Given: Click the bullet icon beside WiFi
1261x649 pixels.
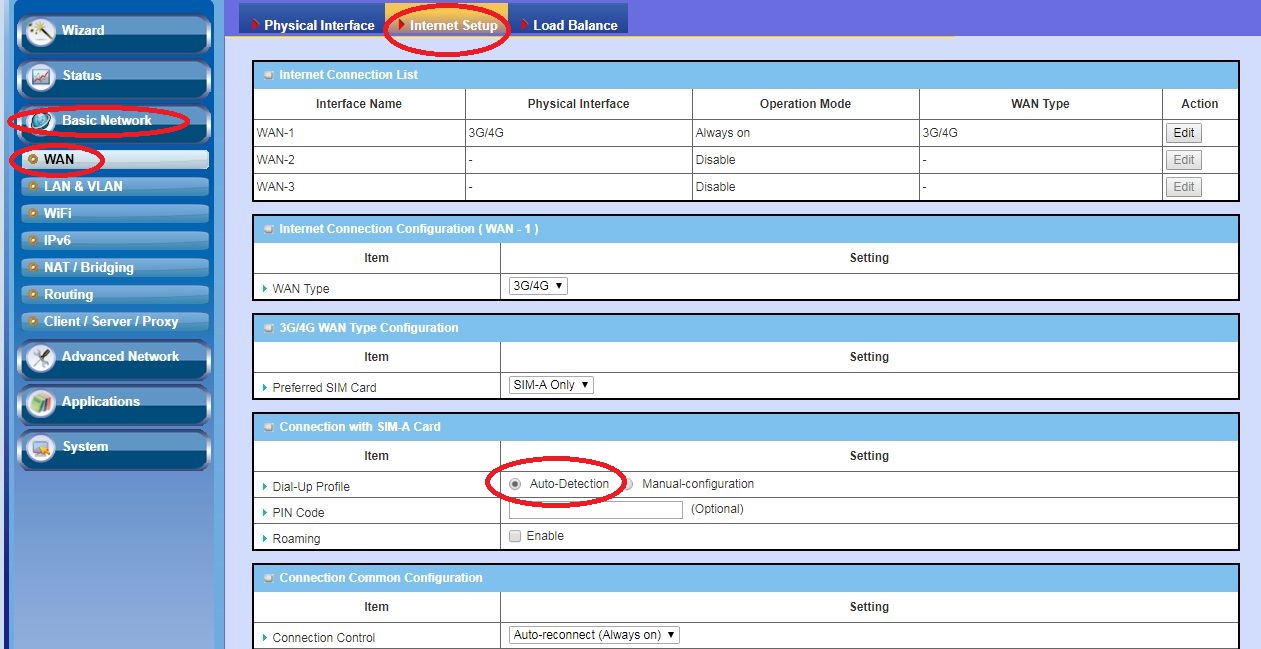Looking at the screenshot, I should [x=34, y=214].
